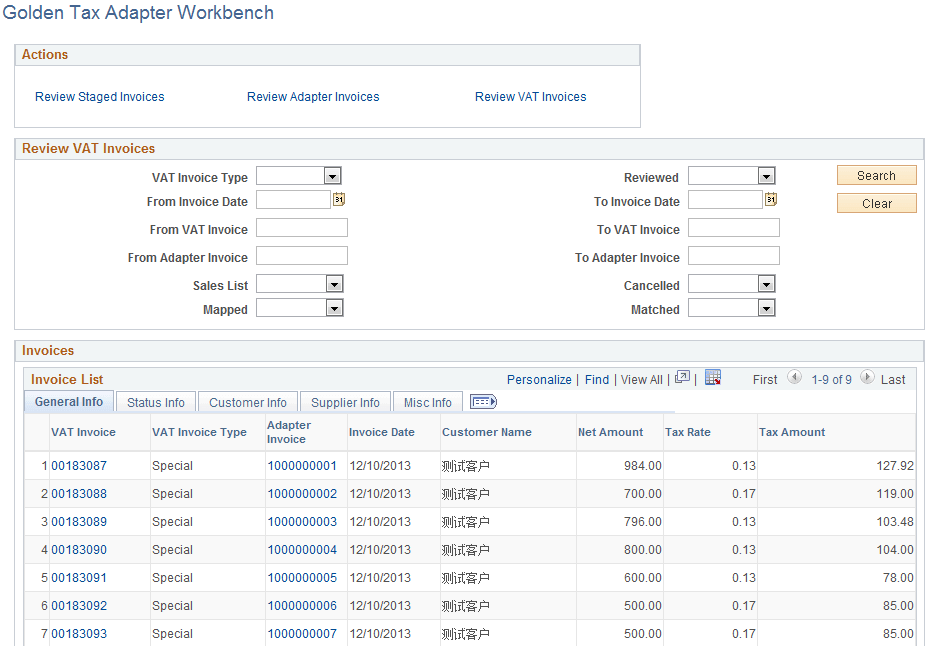Click the zoom grid icon in Invoice List
This screenshot has height=646, width=932.
pyautogui.click(x=683, y=379)
